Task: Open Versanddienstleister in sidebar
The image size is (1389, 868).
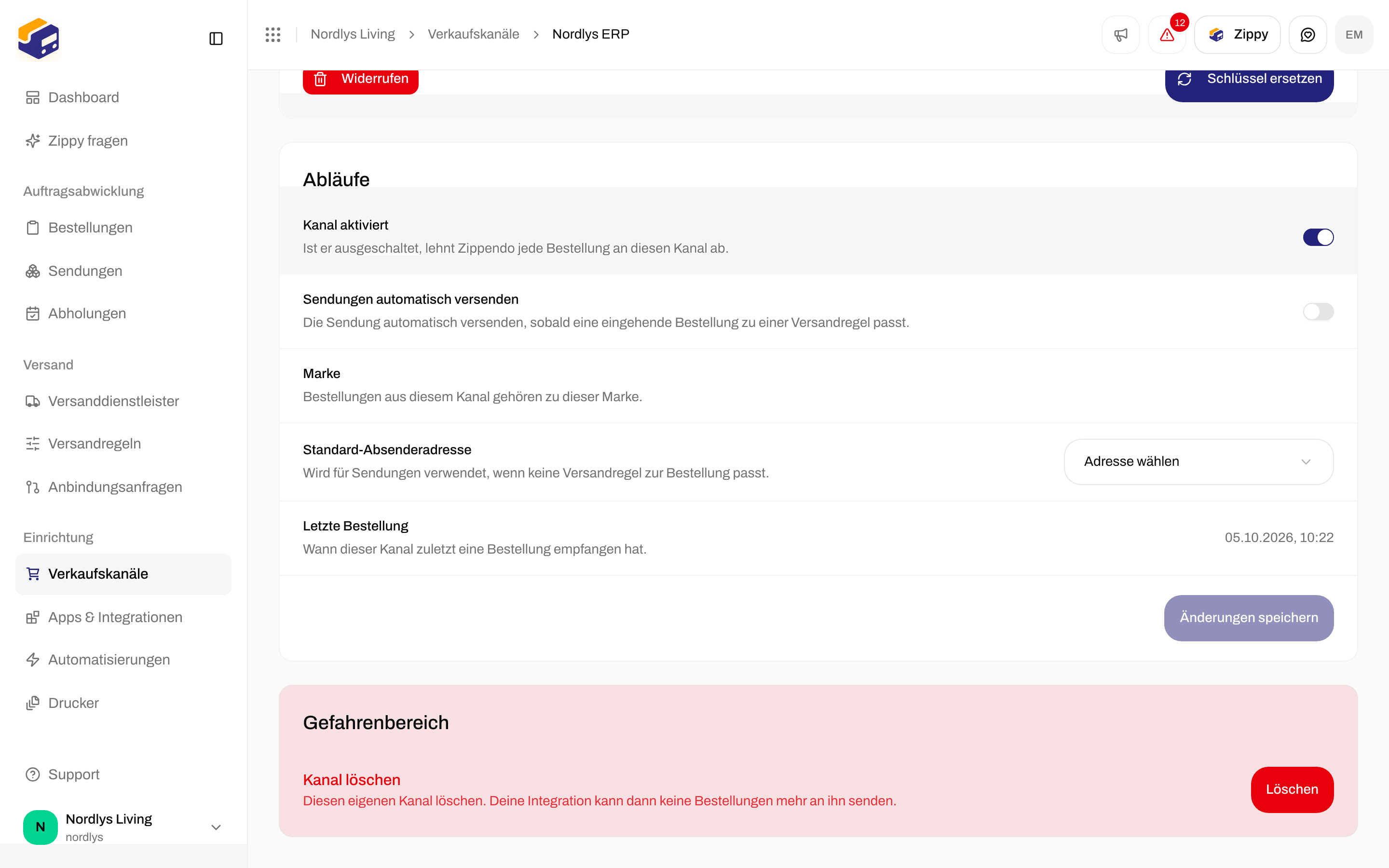Action: tap(123, 401)
